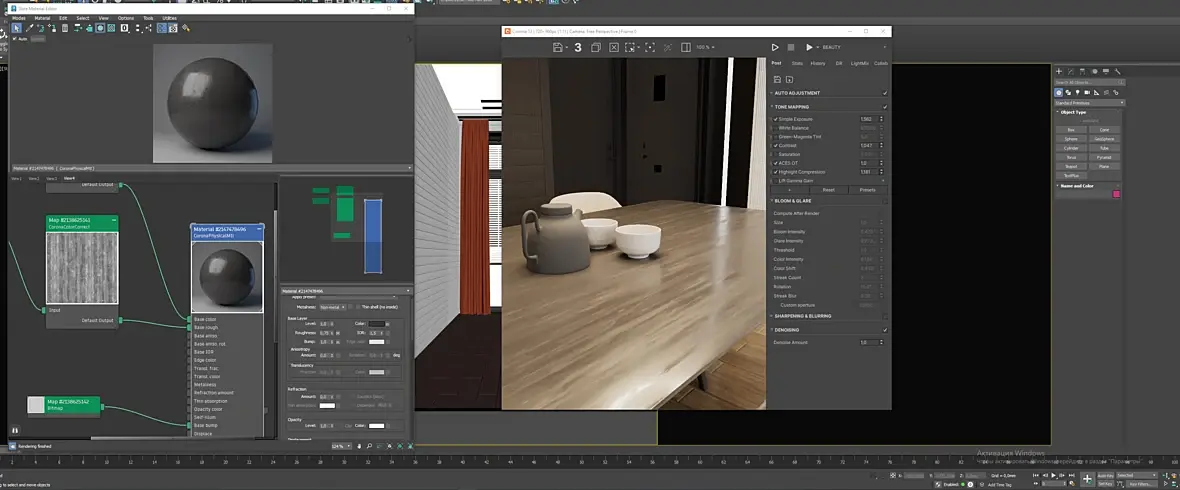Click the pink object color swatch
The image size is (1180, 490).
click(1116, 194)
